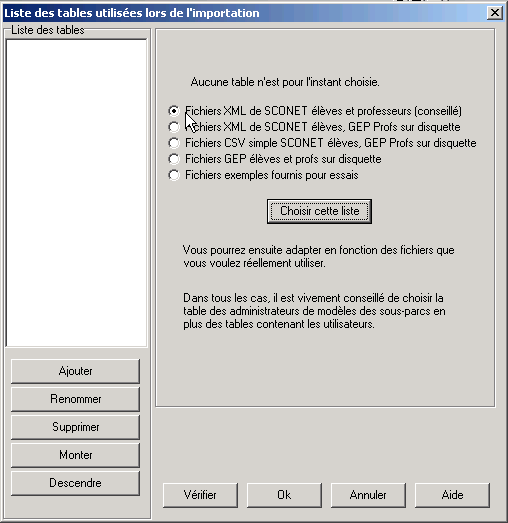Screen dimensions: 508x523
Task: Click the Ajouter button
Action: [75, 371]
